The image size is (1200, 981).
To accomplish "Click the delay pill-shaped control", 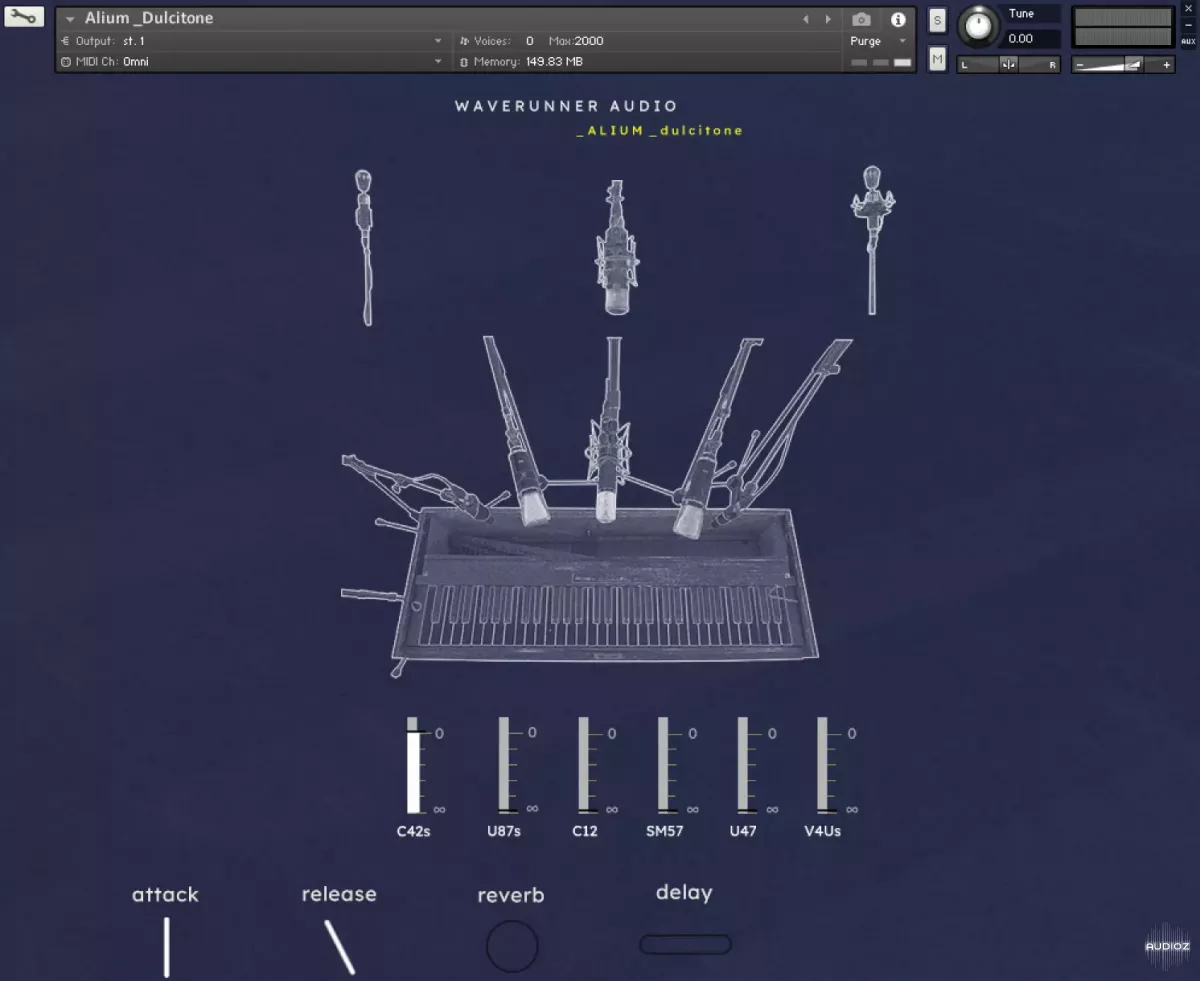I will [x=685, y=944].
